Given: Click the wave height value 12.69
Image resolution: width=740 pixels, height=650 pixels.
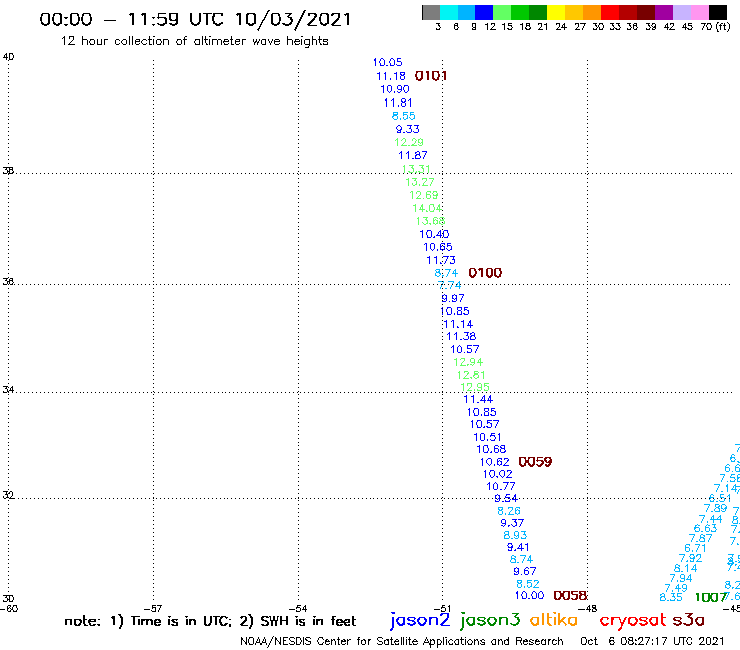Looking at the screenshot, I should click(x=424, y=195).
